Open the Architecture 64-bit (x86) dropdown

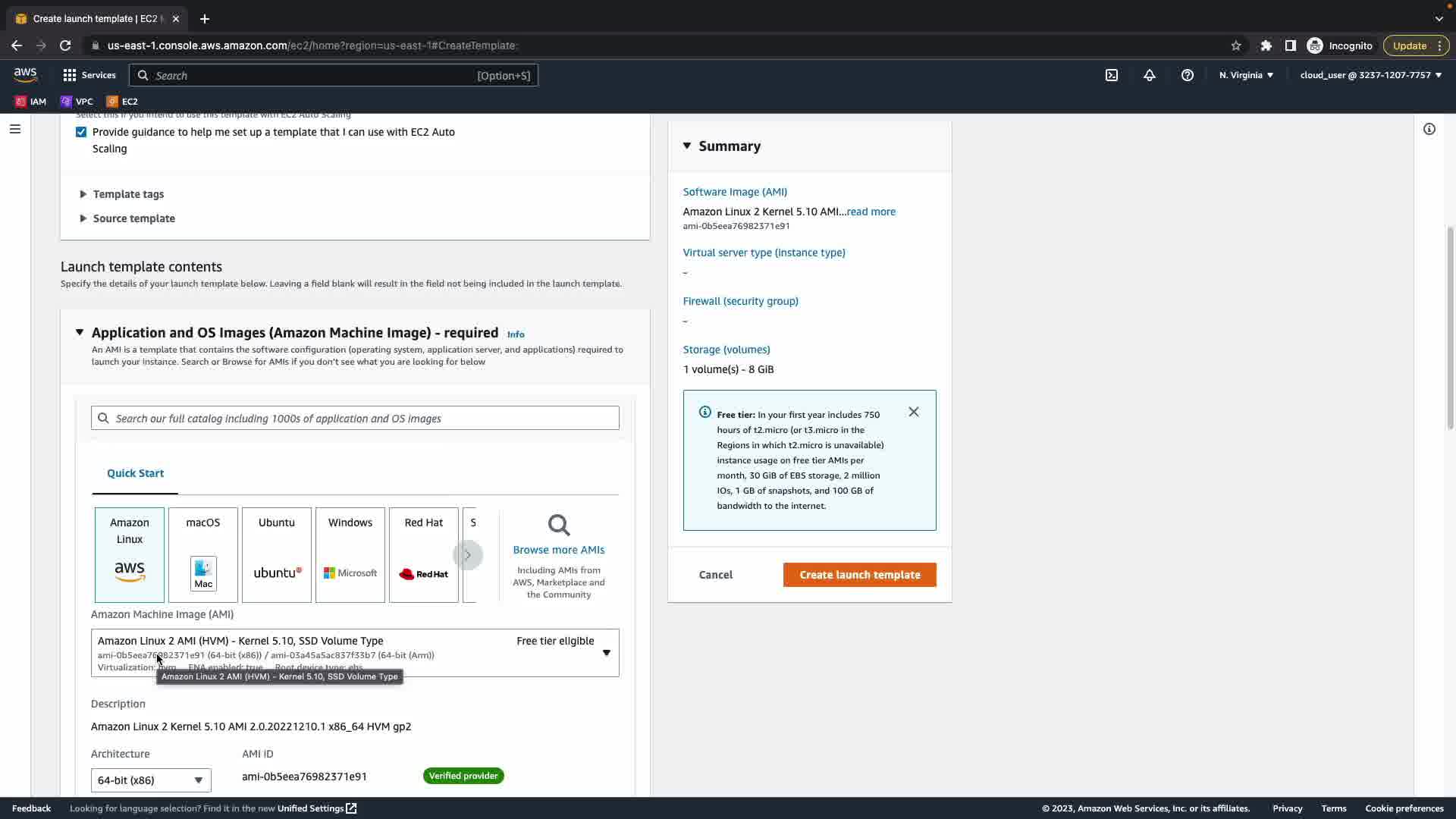click(x=151, y=780)
